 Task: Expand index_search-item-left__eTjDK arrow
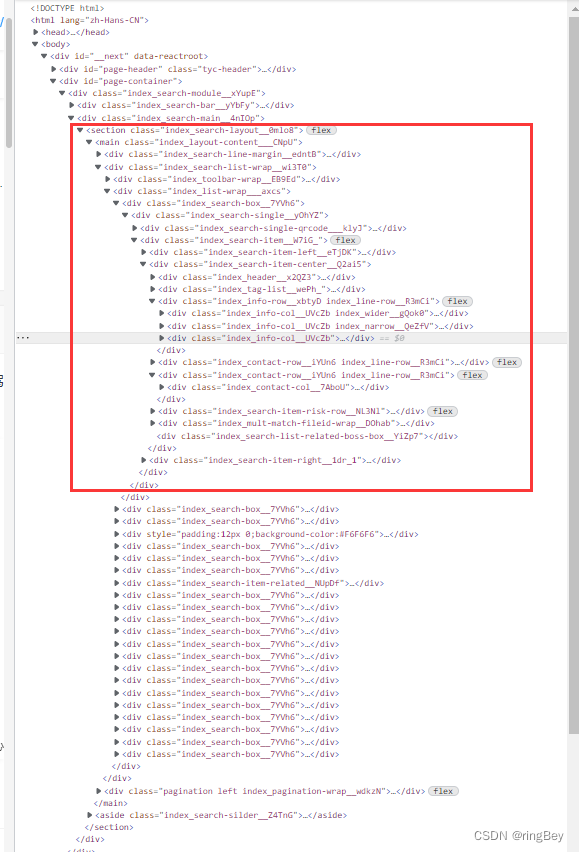click(143, 252)
